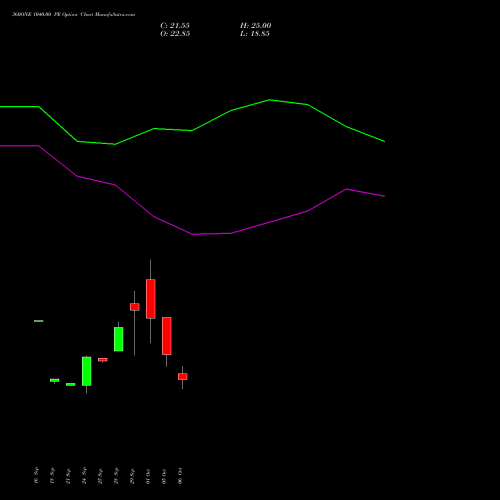Image resolution: width=500 pixels, height=500 pixels.
Task: Click the large green candle above 24 Sep
Action: 87,371
